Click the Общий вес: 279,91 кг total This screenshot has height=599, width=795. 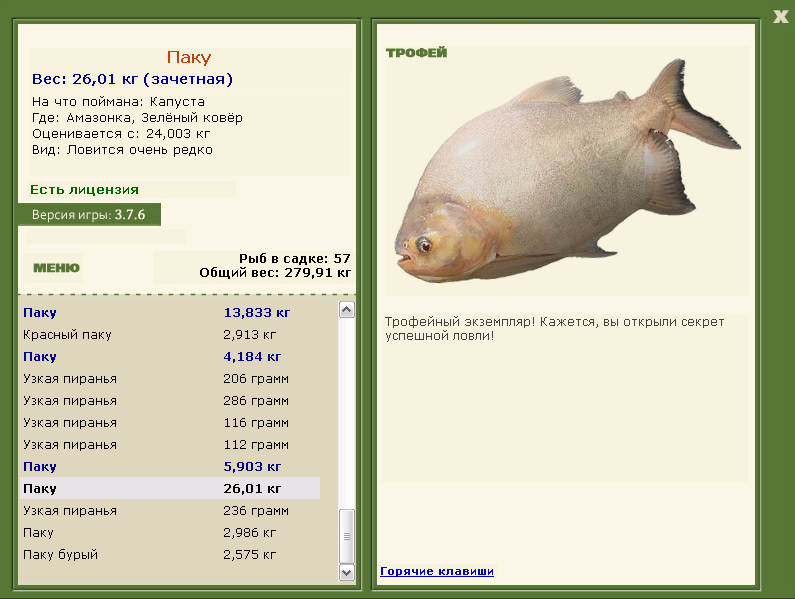(275, 273)
